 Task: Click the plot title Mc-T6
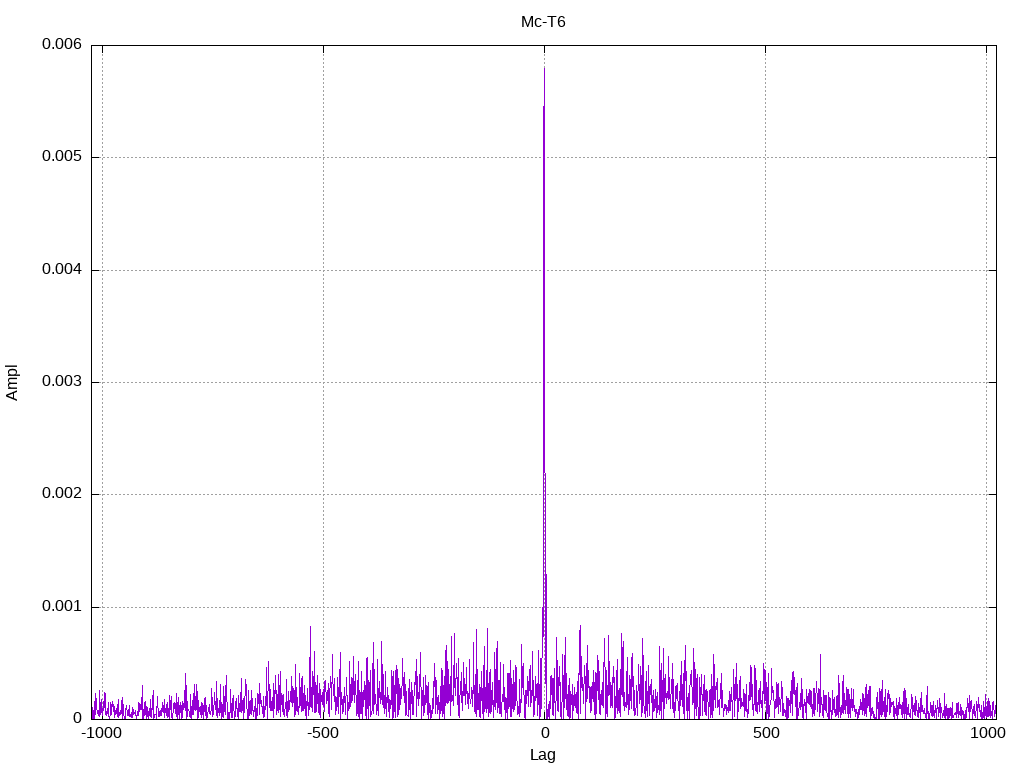tap(543, 22)
